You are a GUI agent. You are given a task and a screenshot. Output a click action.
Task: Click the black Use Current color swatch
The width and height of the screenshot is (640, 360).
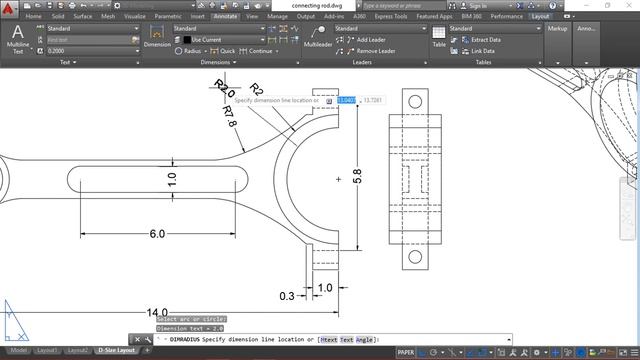(x=187, y=40)
